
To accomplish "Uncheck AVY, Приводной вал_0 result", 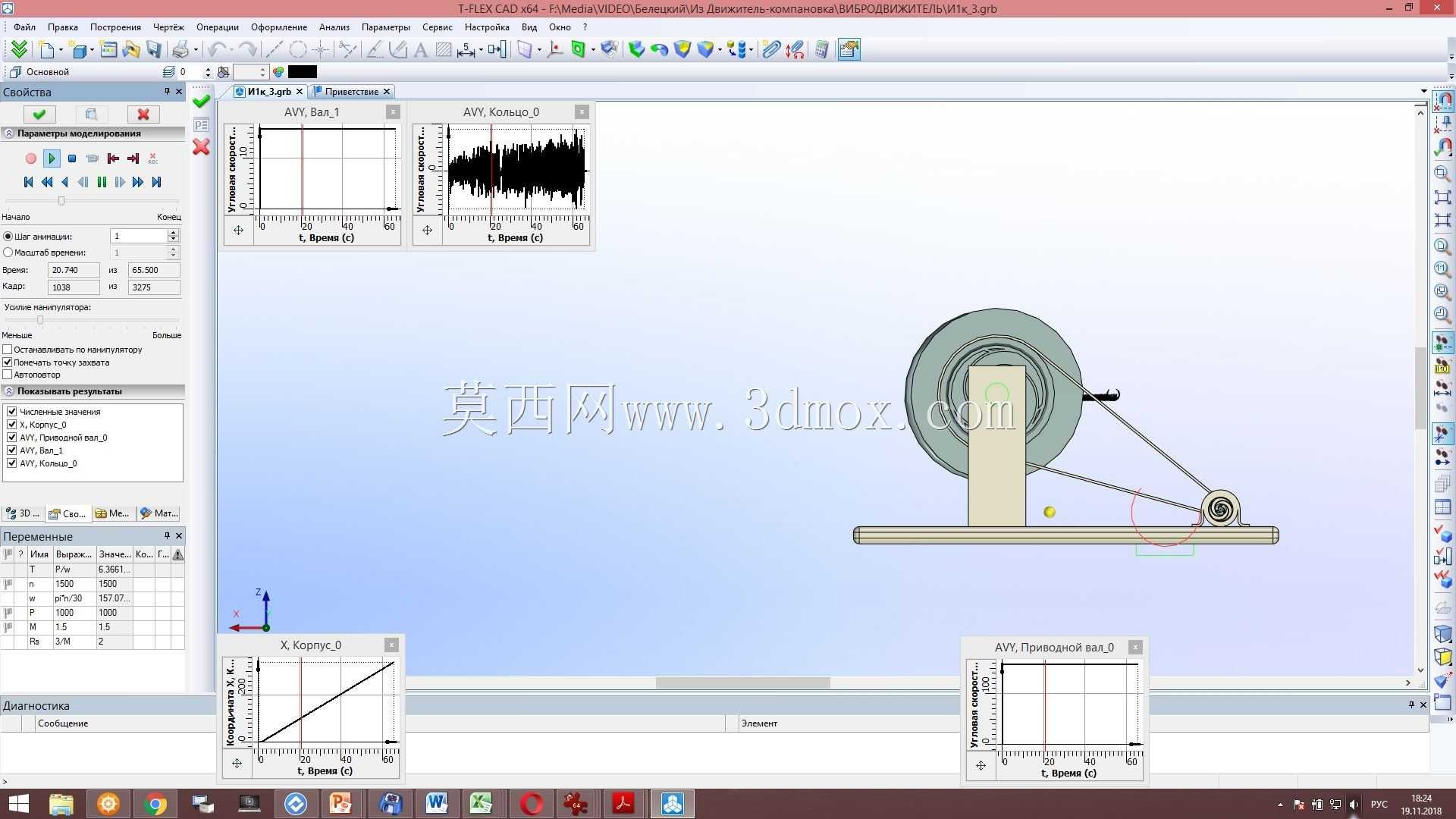I will point(12,438).
